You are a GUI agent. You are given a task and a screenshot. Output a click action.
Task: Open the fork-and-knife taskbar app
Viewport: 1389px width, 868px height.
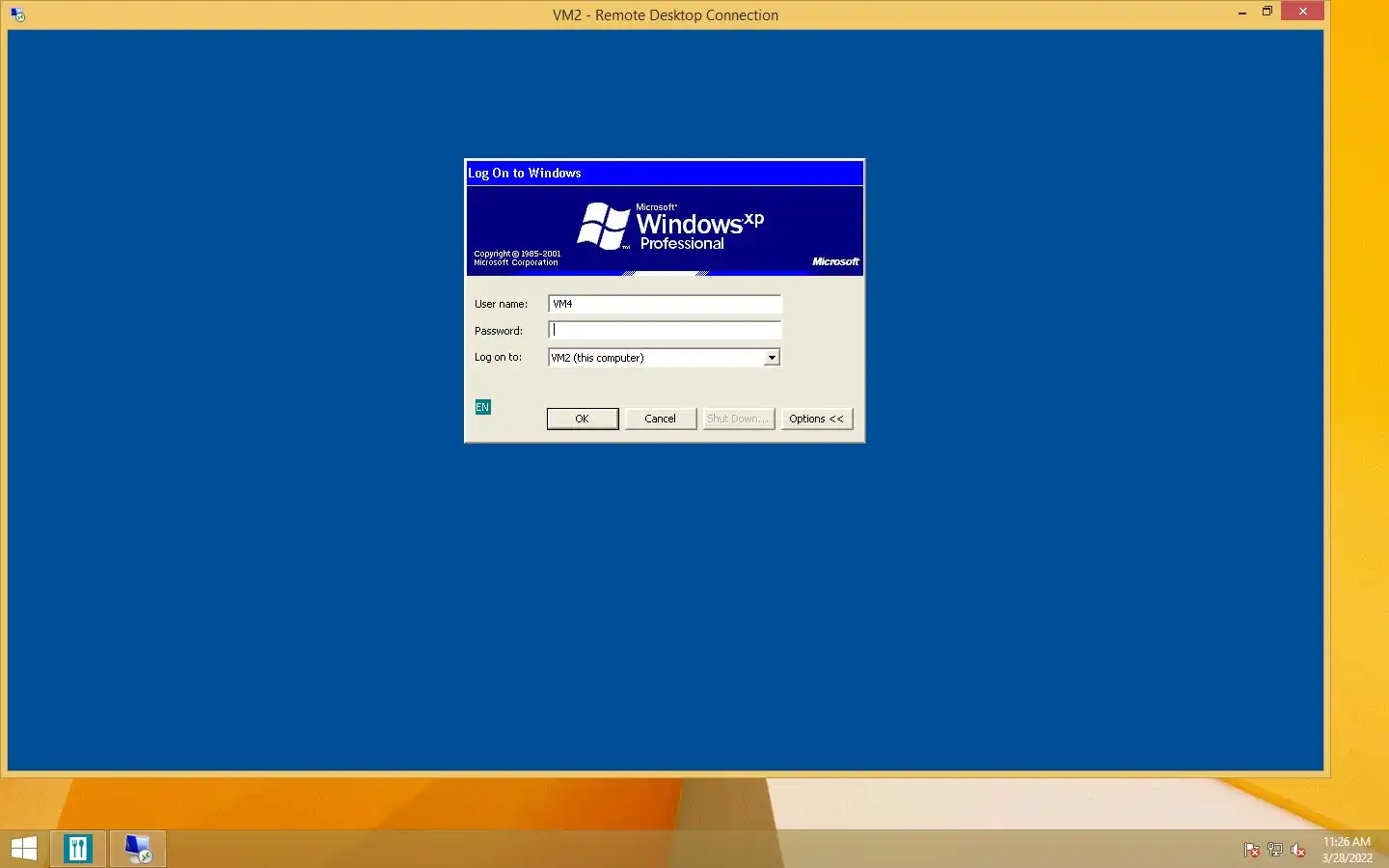[x=78, y=849]
